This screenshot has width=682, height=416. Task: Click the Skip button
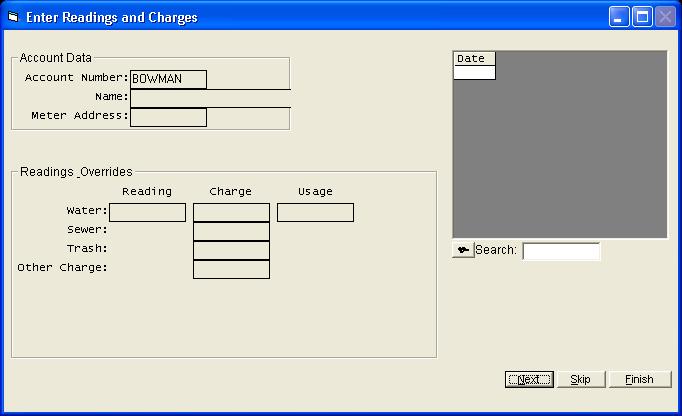click(x=580, y=379)
